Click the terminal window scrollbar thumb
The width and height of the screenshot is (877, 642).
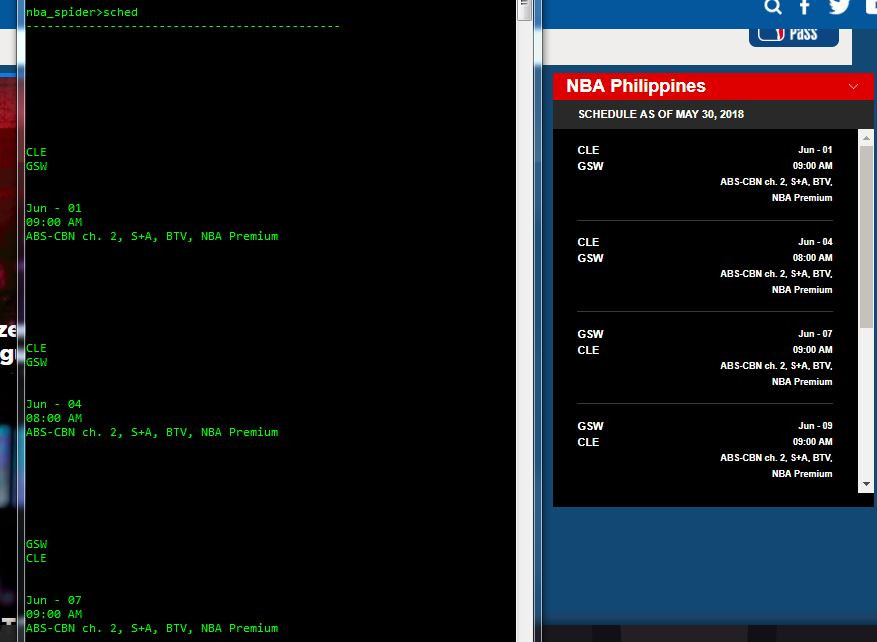524,10
